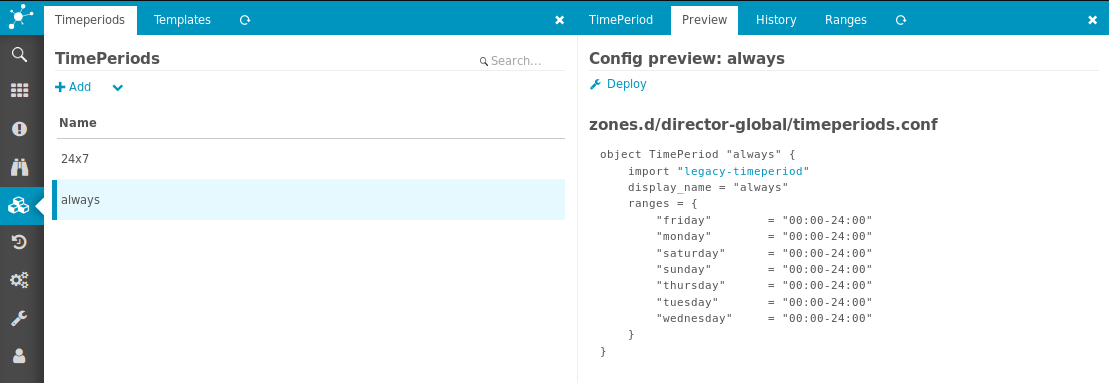Open the search magnifier in sidebar
The image size is (1109, 383).
(x=19, y=54)
